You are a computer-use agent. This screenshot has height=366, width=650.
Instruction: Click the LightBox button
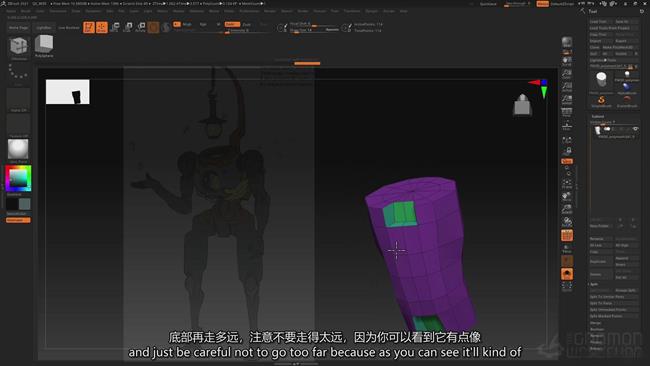[x=44, y=27]
